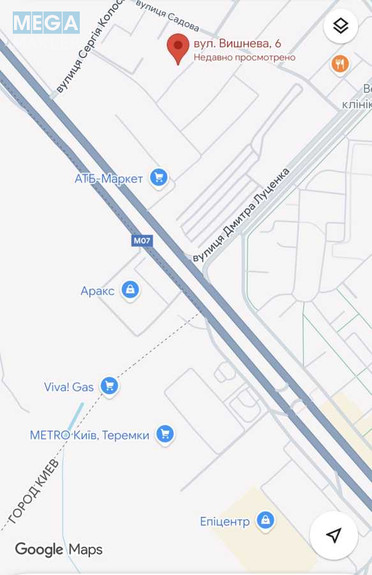The image size is (372, 575).
Task: Tap the АТБ-Маркет text label
Action: 109,179
